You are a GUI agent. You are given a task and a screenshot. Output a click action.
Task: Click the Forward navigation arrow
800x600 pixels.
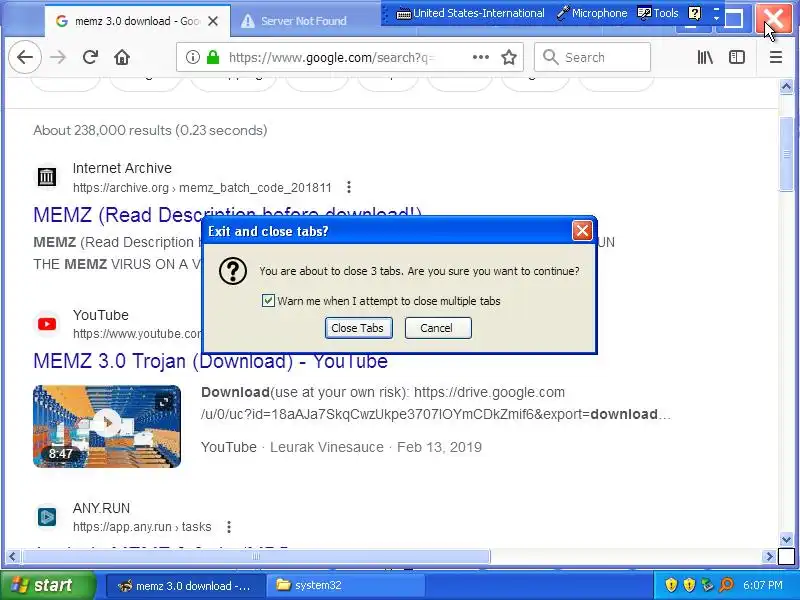pyautogui.click(x=58, y=57)
